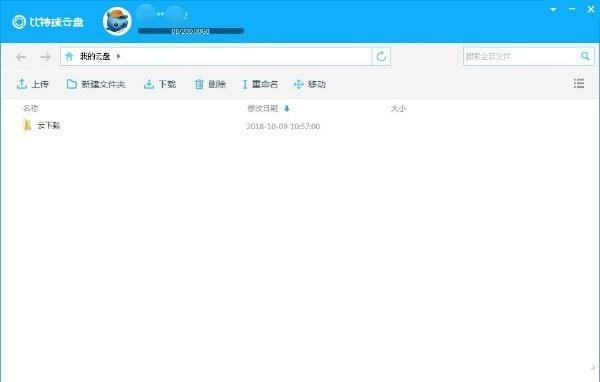The height and width of the screenshot is (382, 600).
Task: Open the user avatar profile
Action: tap(117, 21)
